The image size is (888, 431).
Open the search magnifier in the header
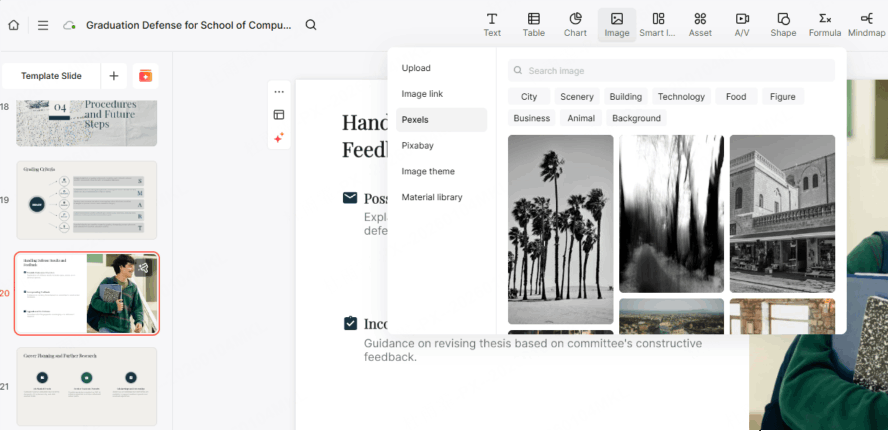(311, 25)
